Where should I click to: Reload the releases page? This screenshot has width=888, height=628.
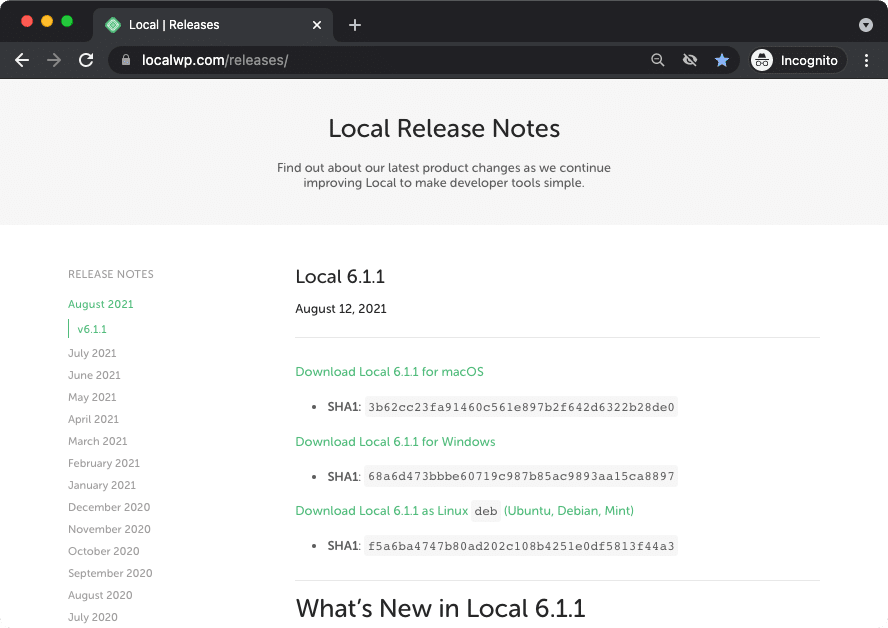(x=86, y=60)
